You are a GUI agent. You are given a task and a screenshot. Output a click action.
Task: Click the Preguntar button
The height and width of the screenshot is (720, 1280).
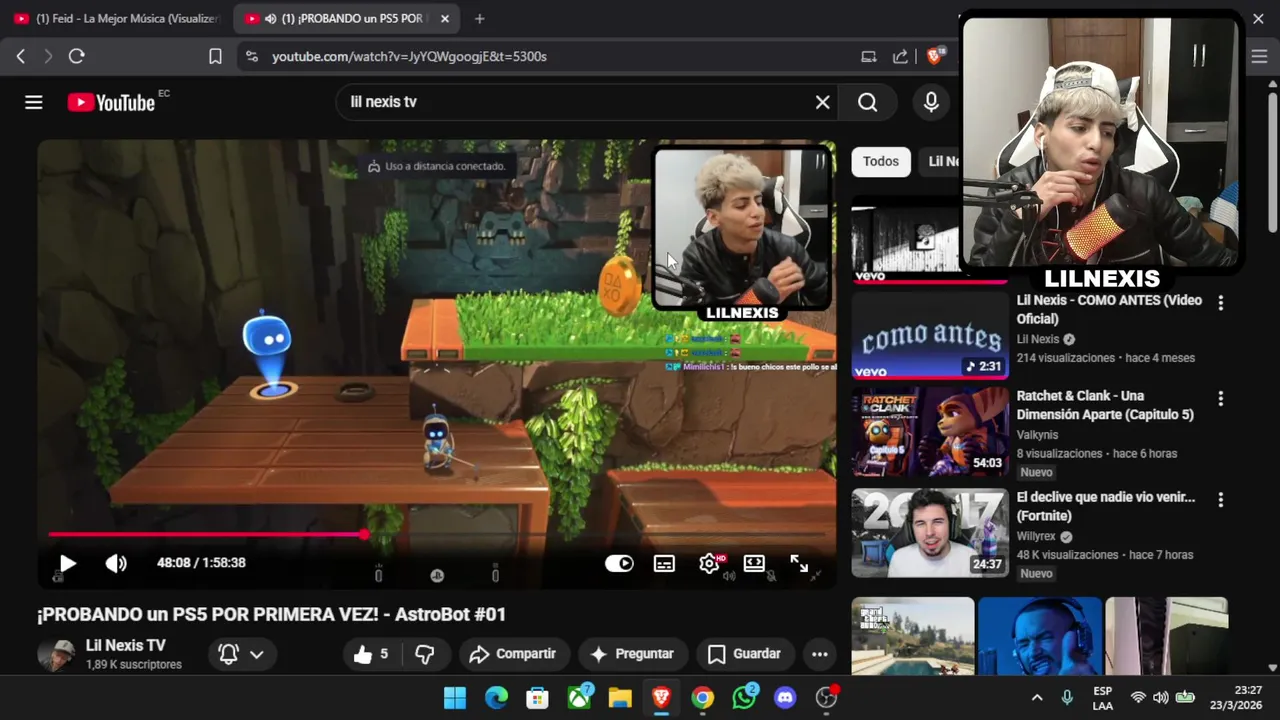pyautogui.click(x=632, y=654)
